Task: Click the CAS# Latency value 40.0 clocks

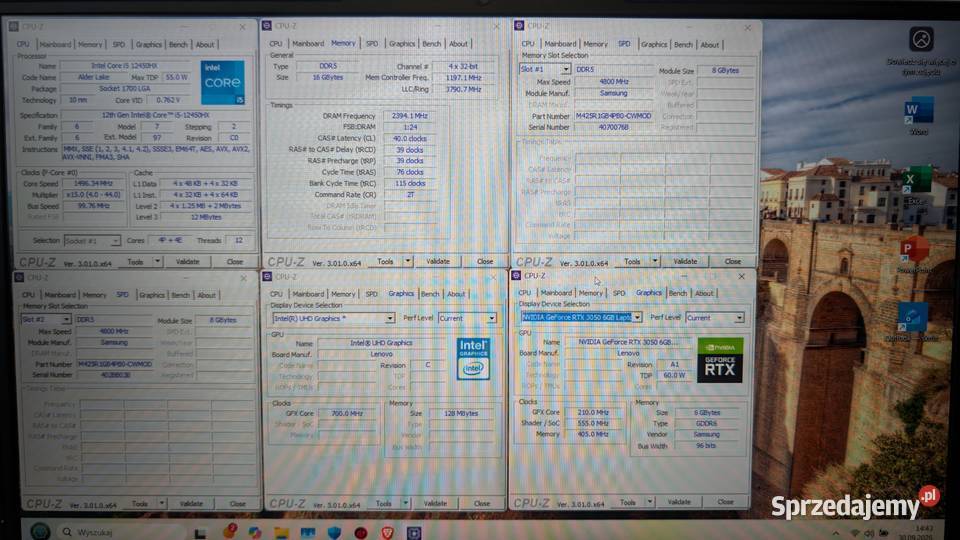Action: pos(410,138)
